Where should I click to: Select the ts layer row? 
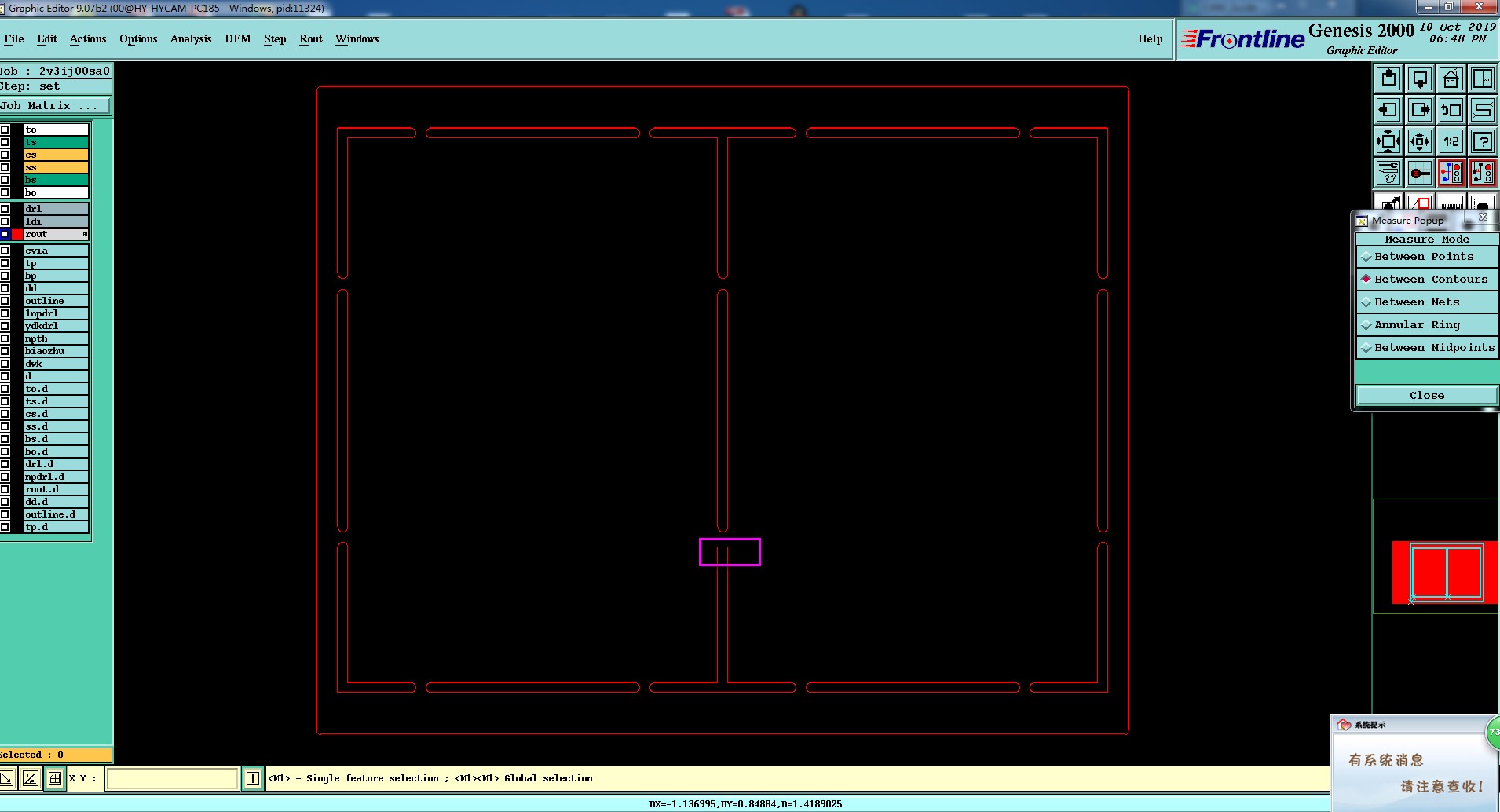(56, 142)
